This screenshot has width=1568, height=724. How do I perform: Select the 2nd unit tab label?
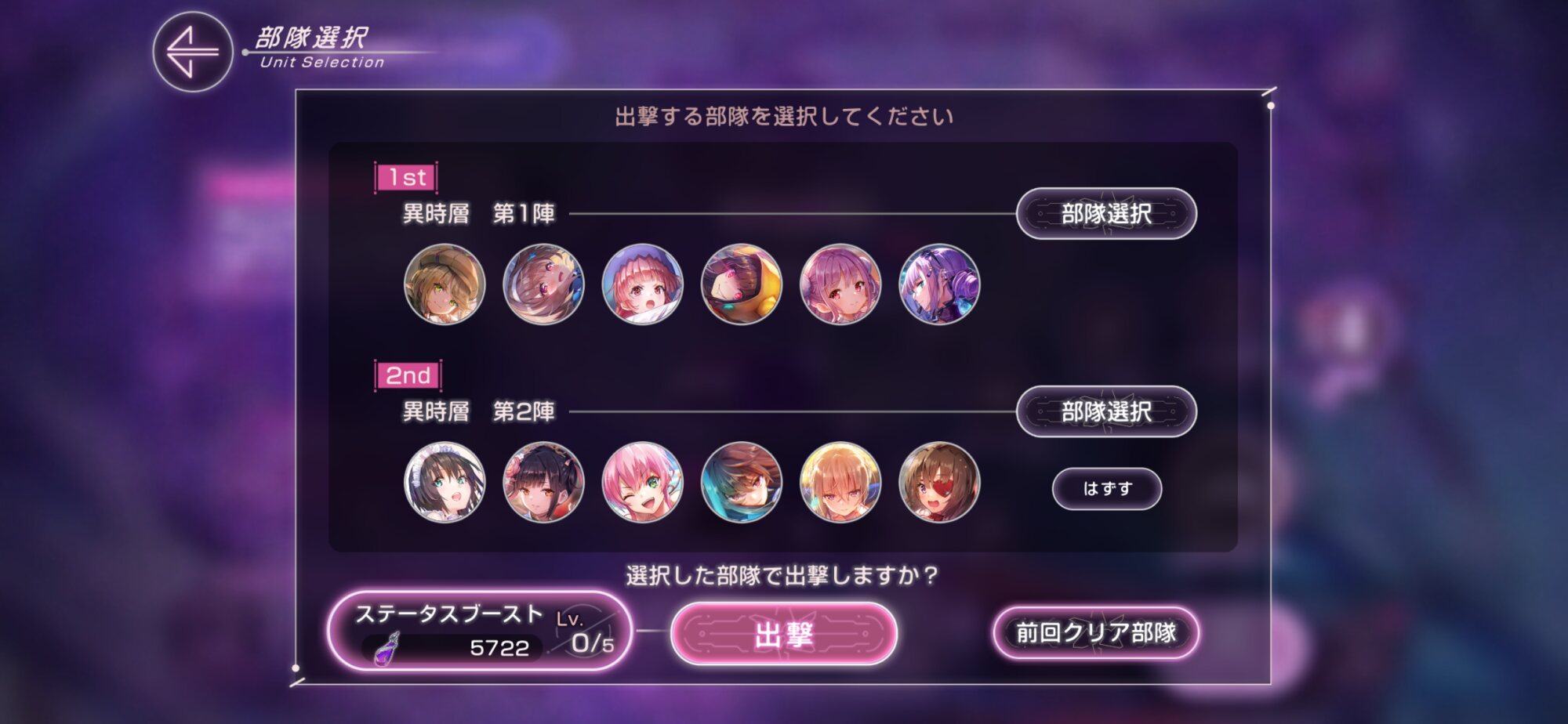tap(408, 375)
